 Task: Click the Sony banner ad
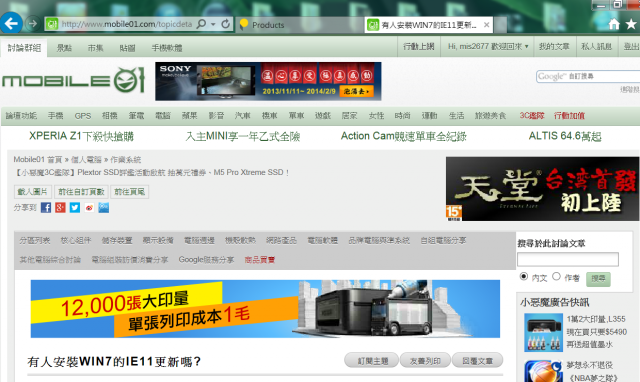pyautogui.click(x=268, y=81)
